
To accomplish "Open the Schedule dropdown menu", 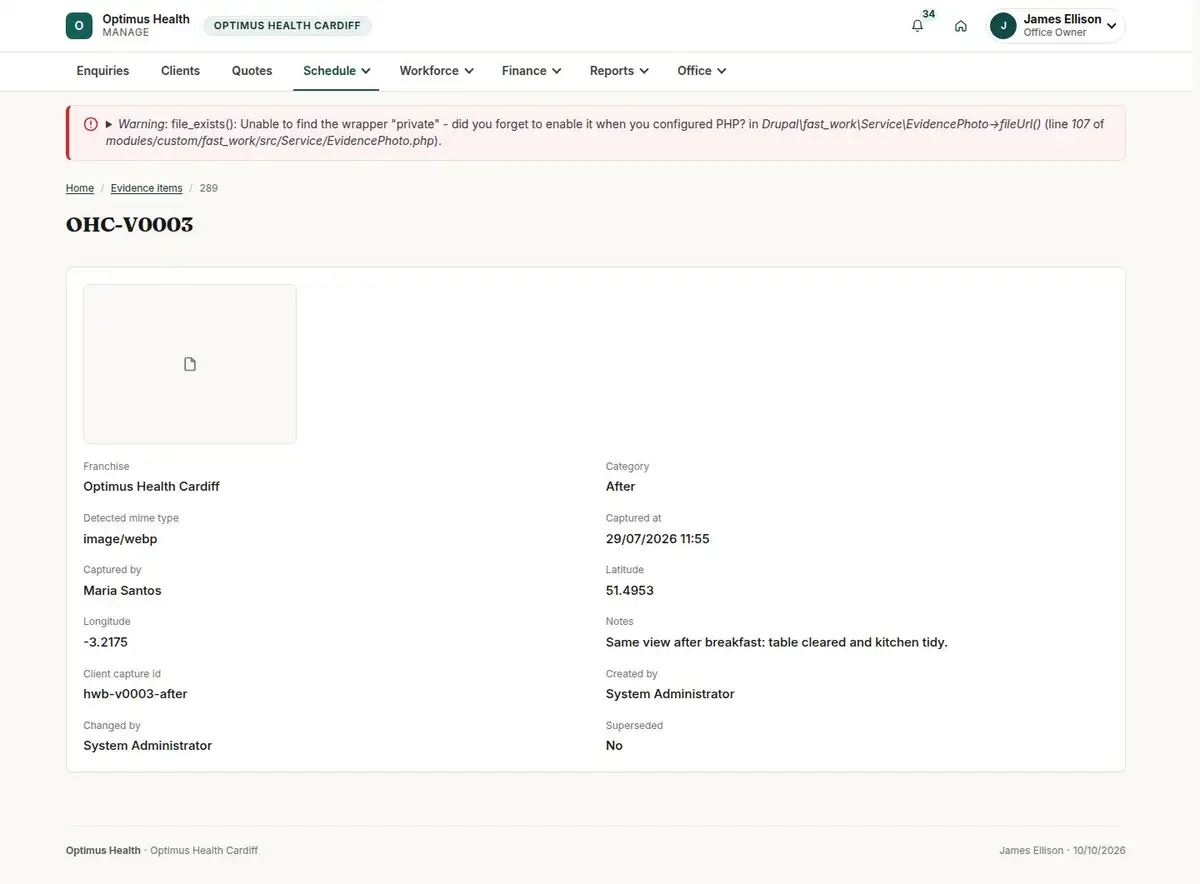I will coord(336,71).
